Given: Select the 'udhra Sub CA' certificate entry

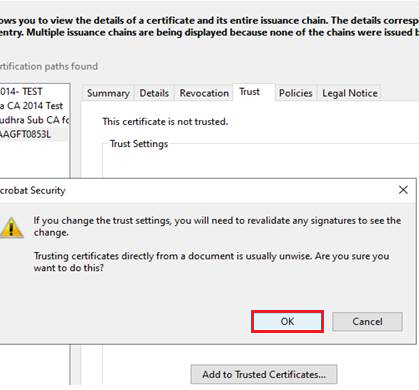Looking at the screenshot, I should (34, 120).
